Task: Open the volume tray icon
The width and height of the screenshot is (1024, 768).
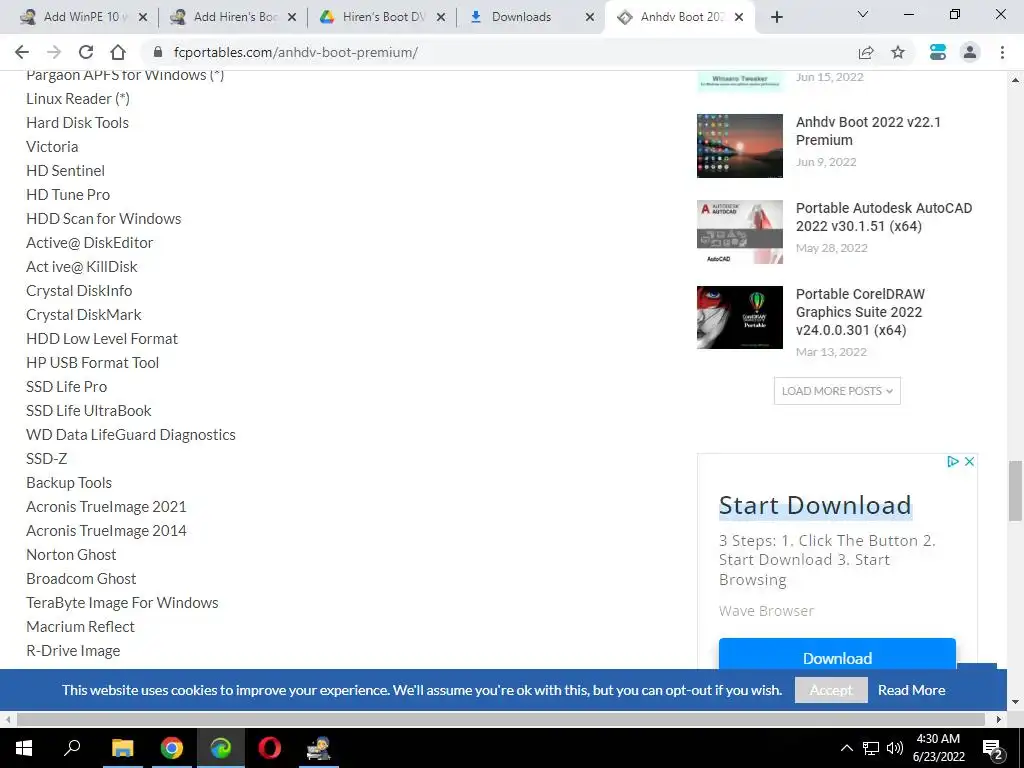Action: pyautogui.click(x=895, y=748)
